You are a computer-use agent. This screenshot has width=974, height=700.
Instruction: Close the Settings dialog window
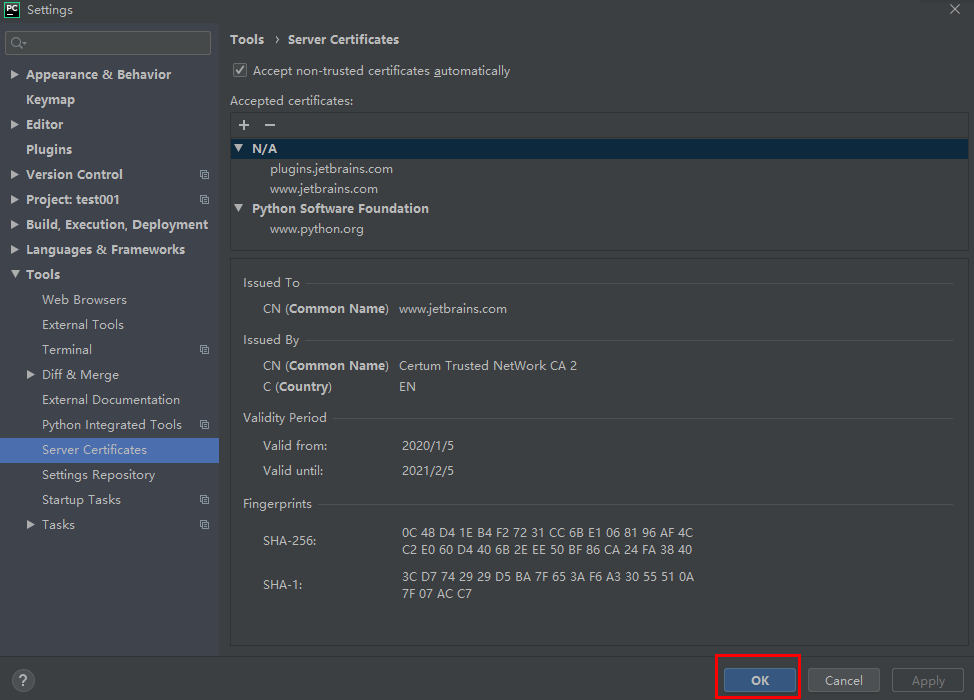click(x=955, y=9)
